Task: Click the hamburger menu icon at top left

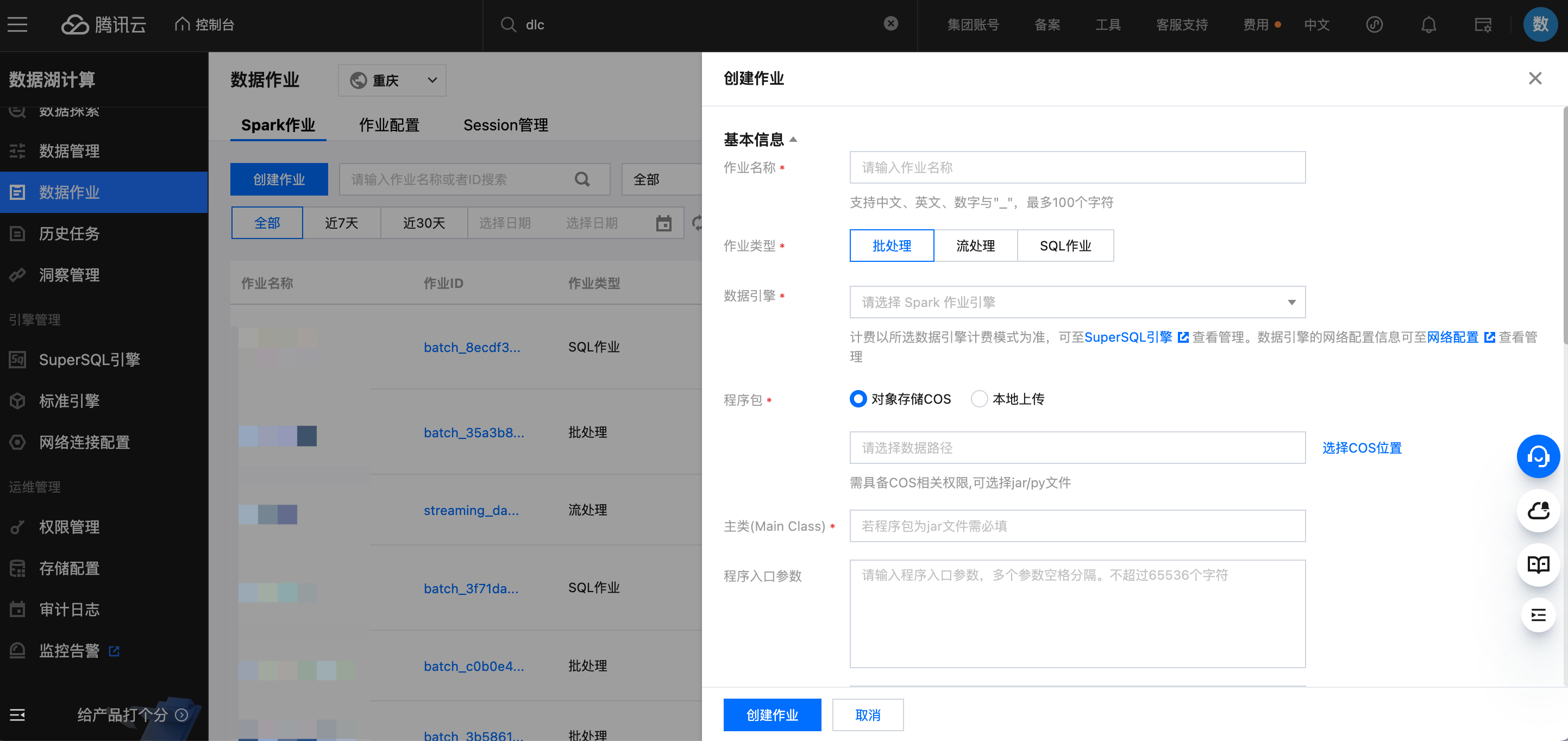Action: pos(17,25)
